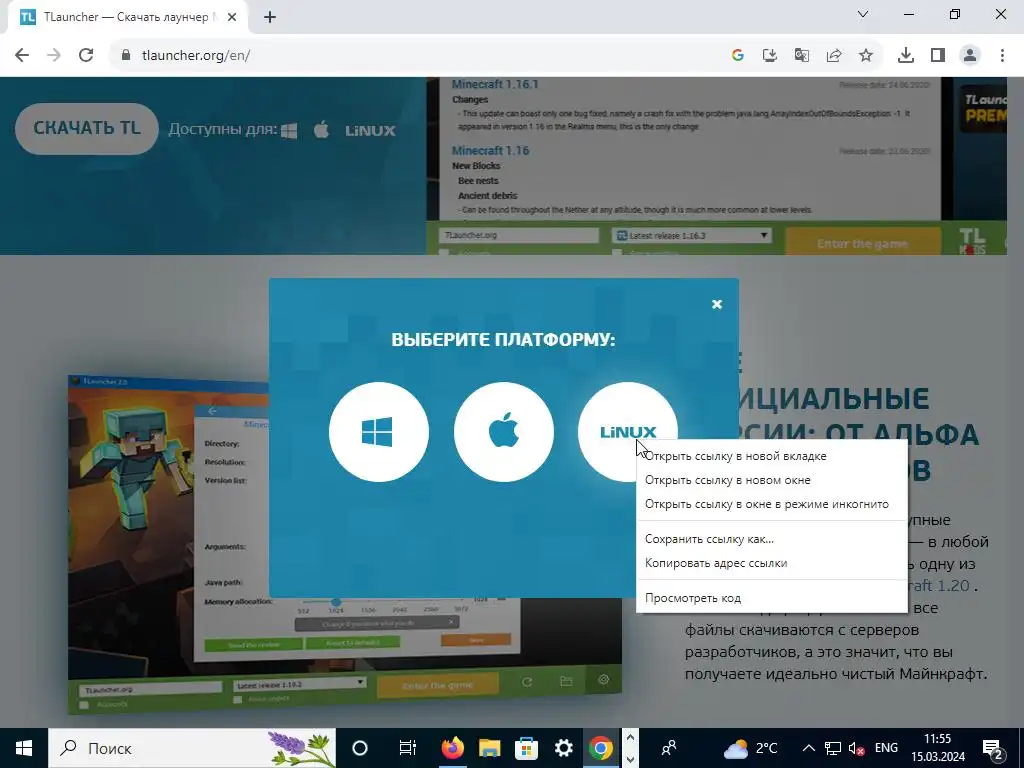This screenshot has height=768, width=1024.
Task: Switch to Chrome on taskbar
Action: pyautogui.click(x=600, y=748)
